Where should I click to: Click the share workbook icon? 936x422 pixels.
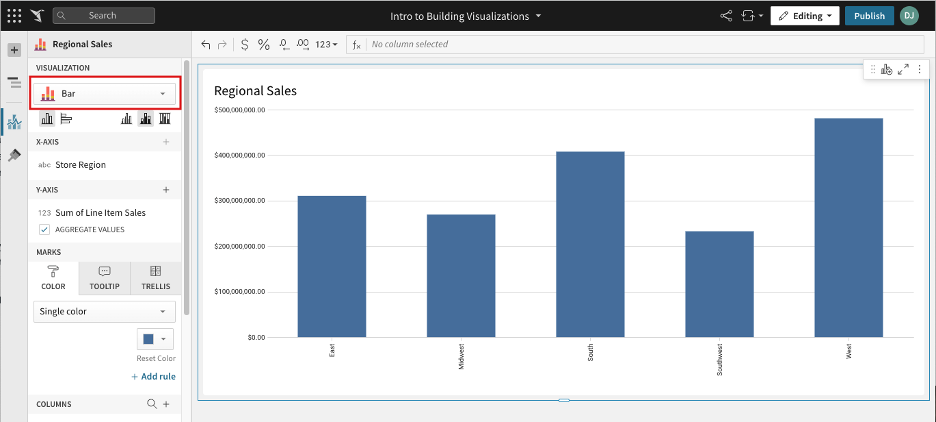[726, 16]
